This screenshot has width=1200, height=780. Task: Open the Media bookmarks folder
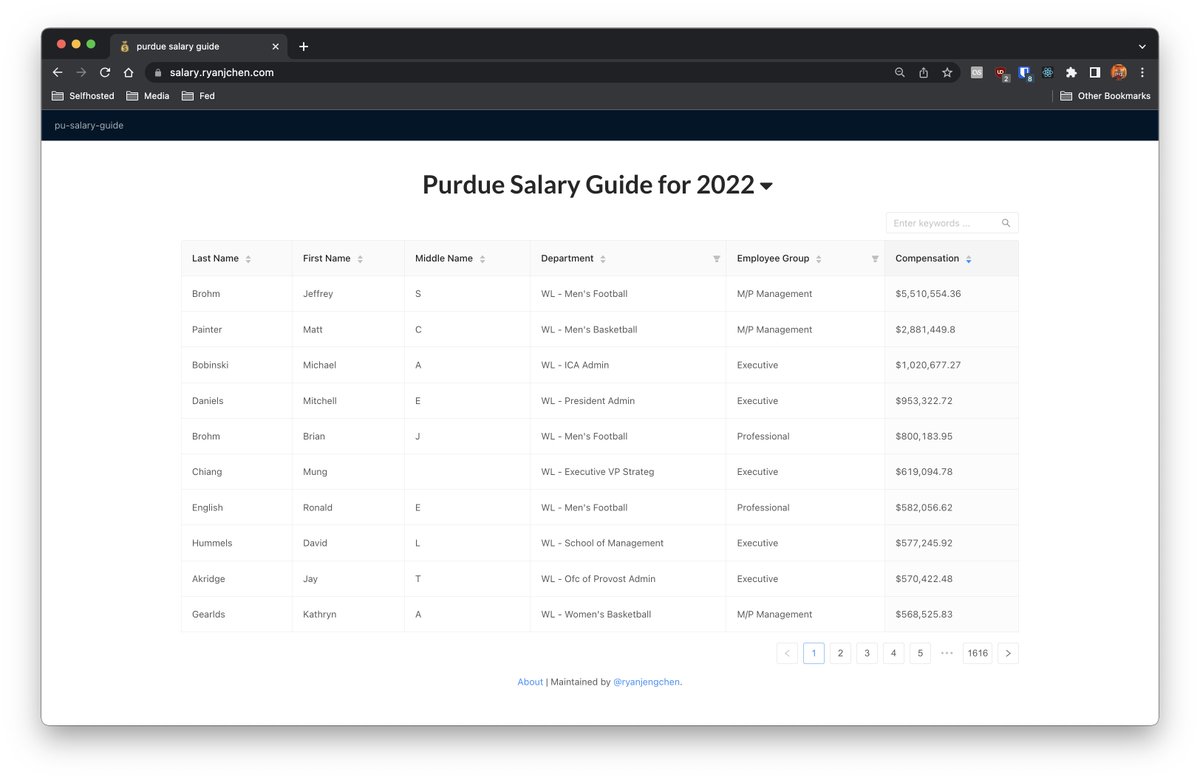(148, 96)
